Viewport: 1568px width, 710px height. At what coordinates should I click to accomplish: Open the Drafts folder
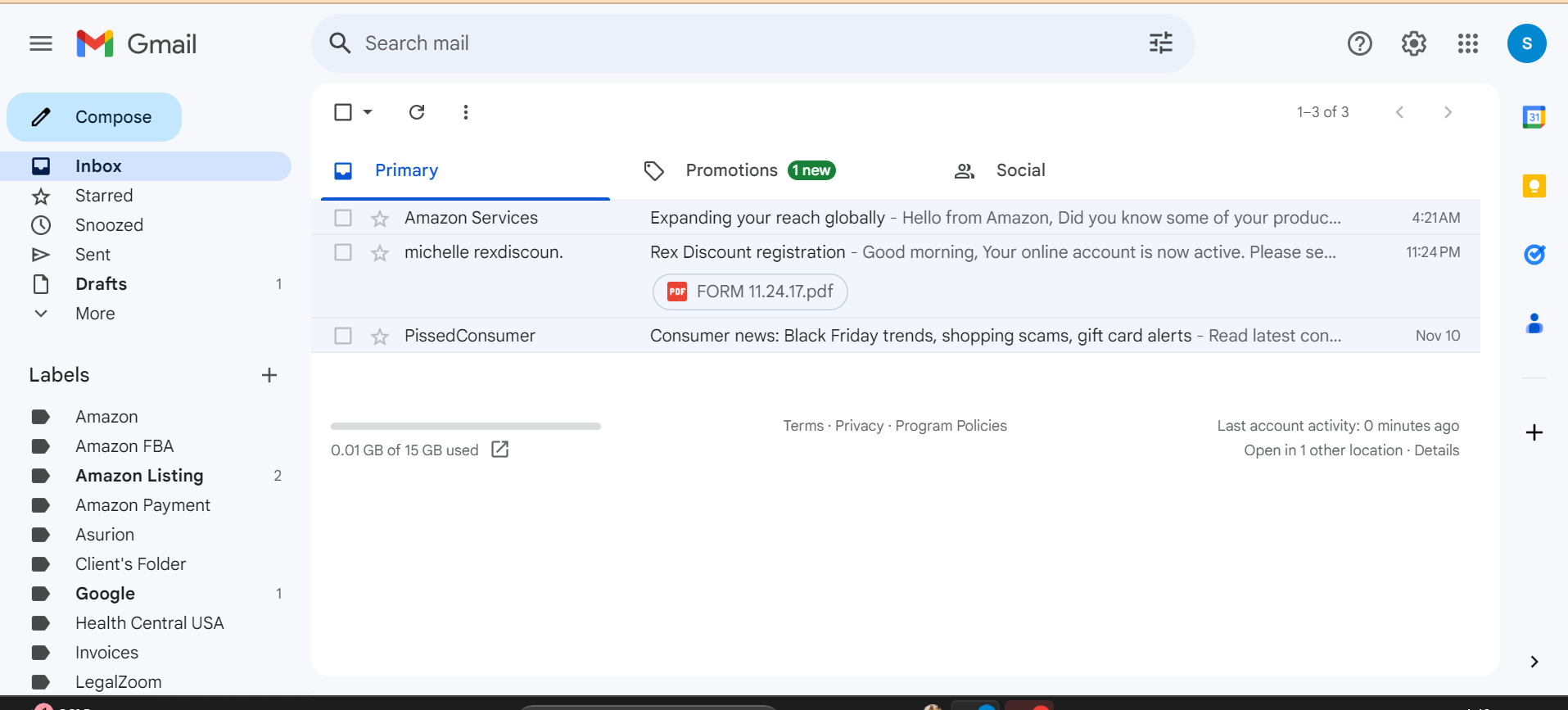pos(146,284)
